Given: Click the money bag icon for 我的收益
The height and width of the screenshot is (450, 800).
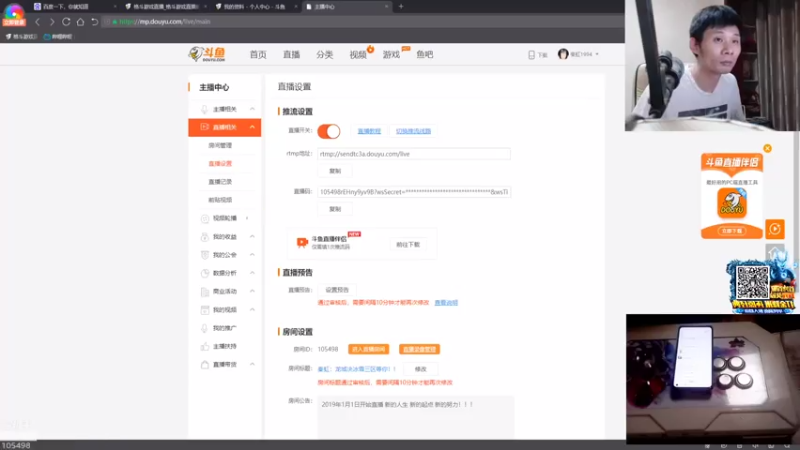Looking at the screenshot, I should coord(205,237).
